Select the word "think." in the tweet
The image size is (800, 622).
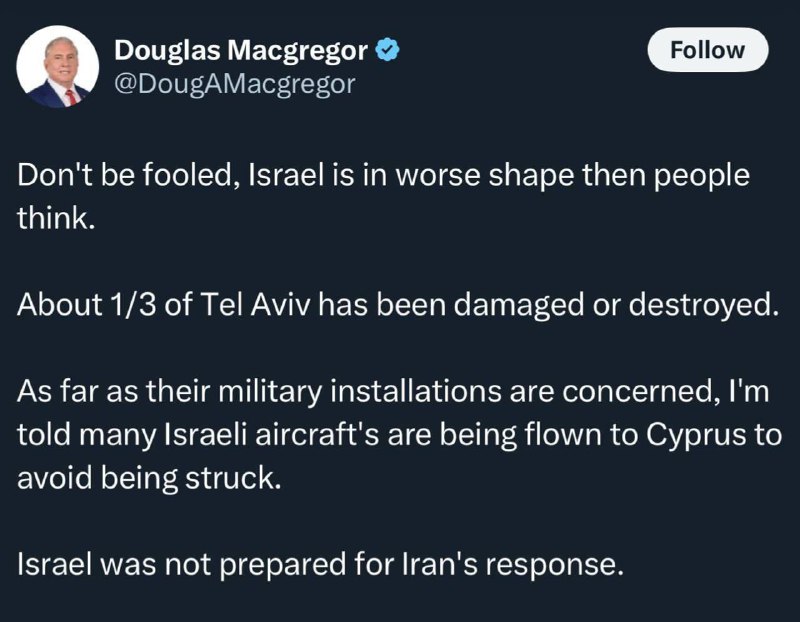(56, 218)
